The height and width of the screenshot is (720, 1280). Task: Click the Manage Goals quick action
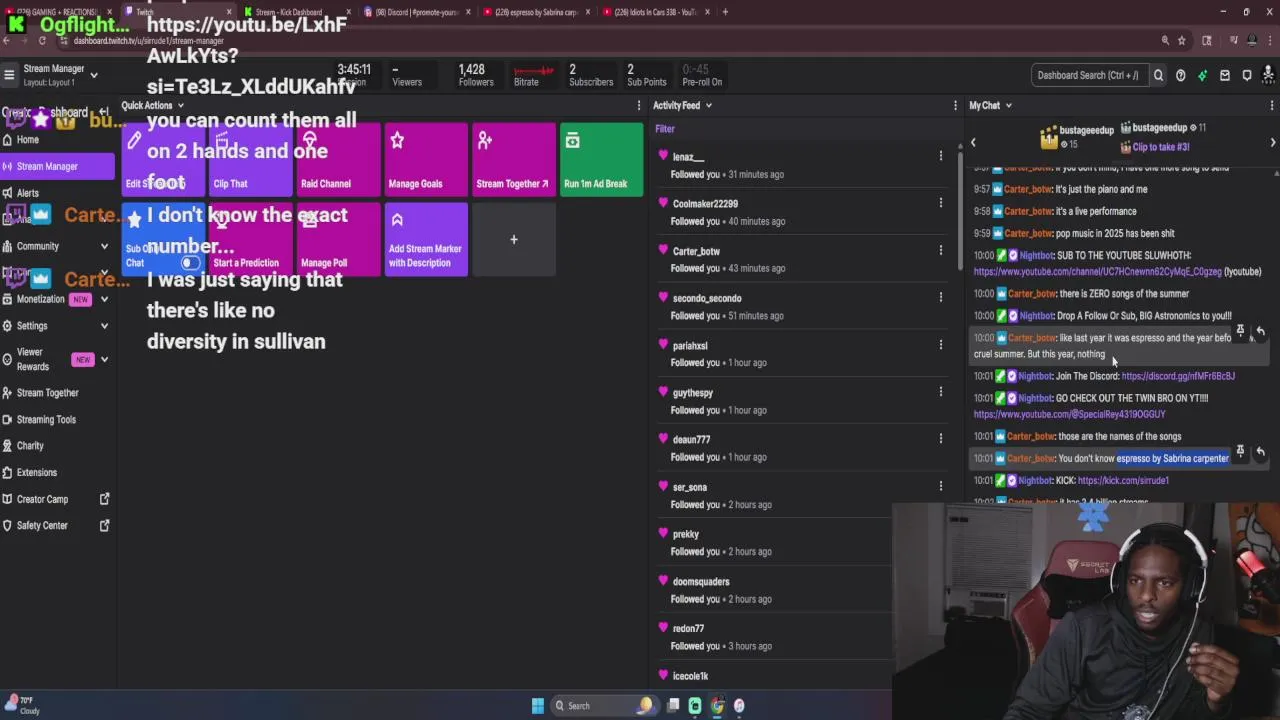[x=426, y=160]
